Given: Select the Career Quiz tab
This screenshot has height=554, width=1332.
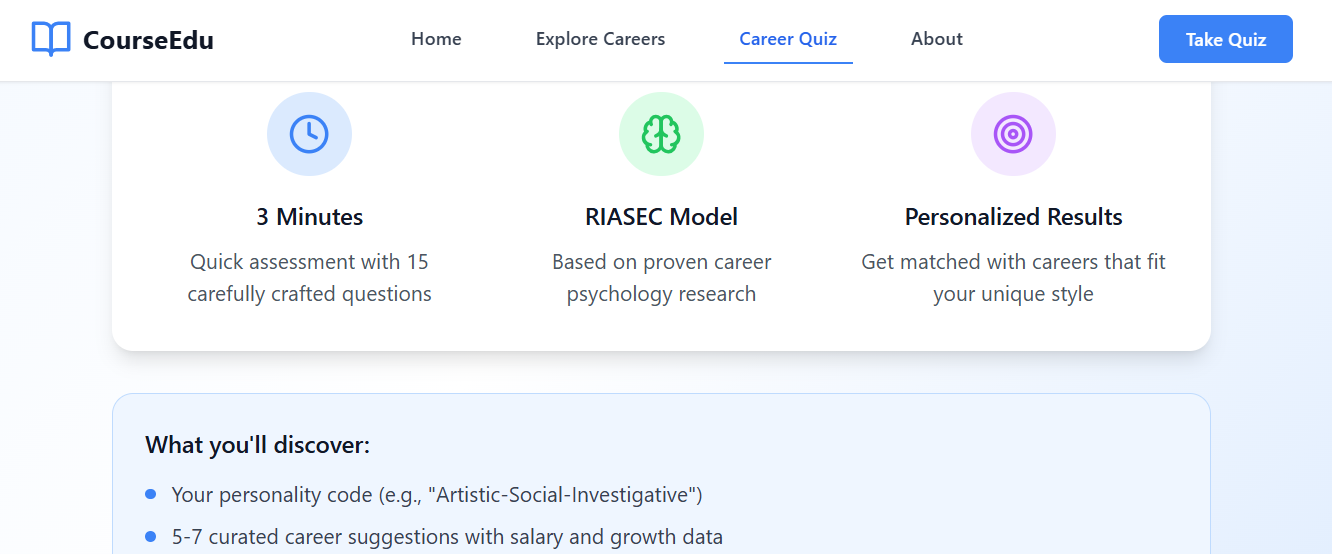Looking at the screenshot, I should pos(788,39).
